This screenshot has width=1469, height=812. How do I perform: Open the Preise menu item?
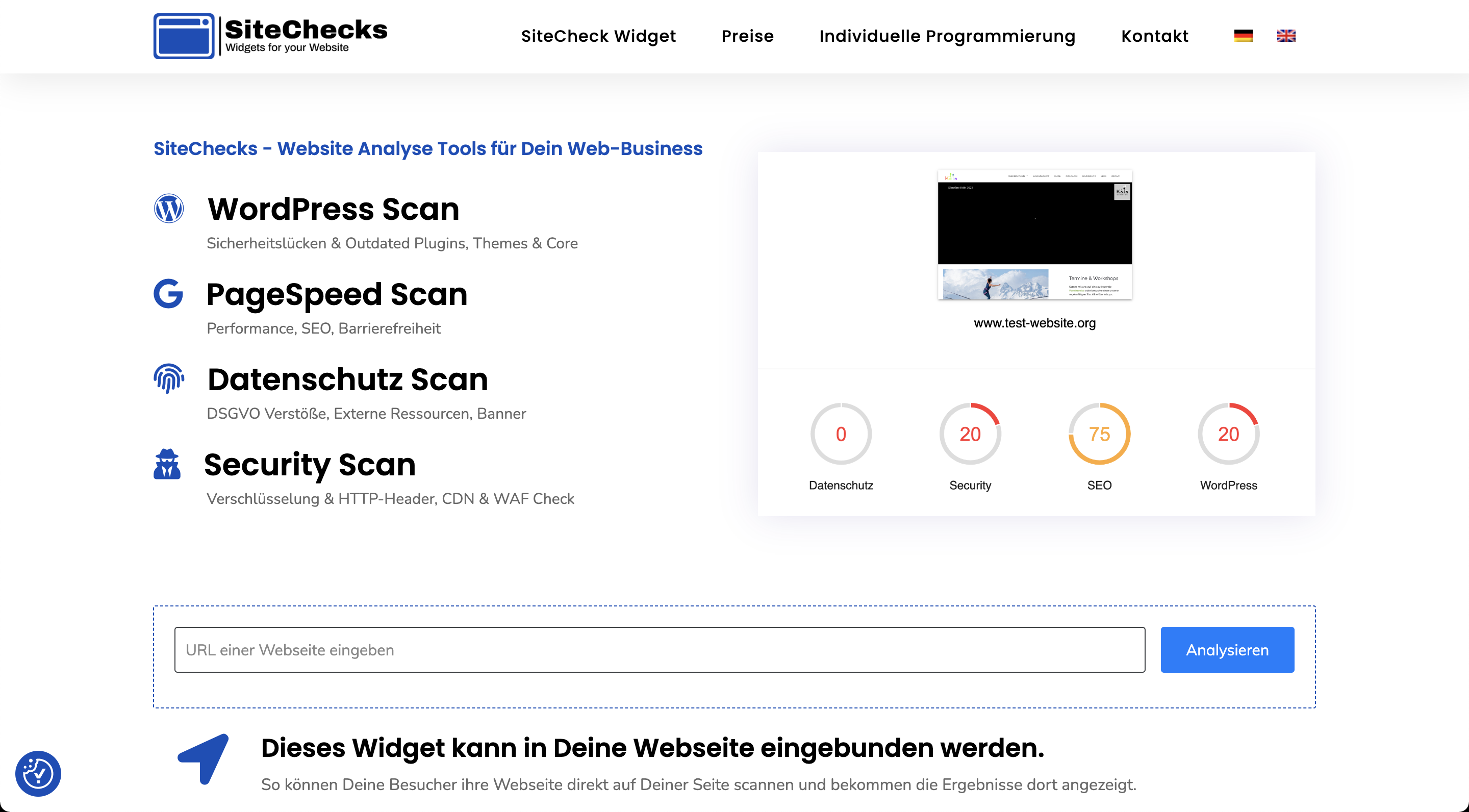(748, 36)
